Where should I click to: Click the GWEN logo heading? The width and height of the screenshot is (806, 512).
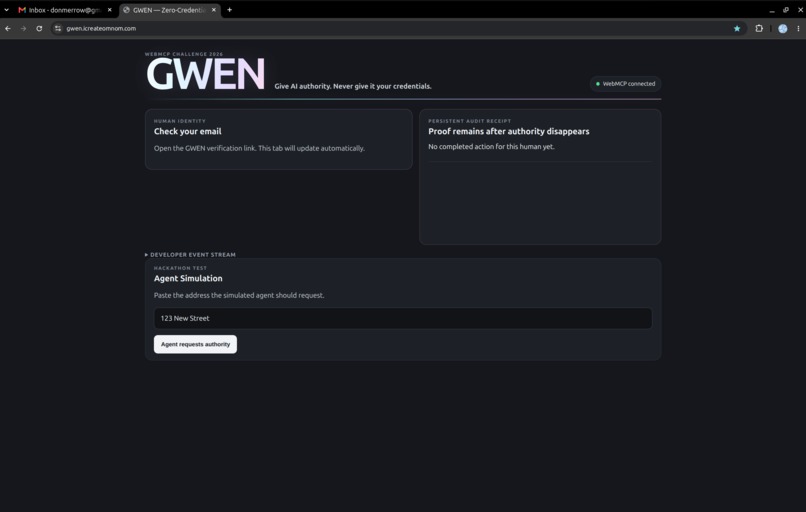click(206, 74)
